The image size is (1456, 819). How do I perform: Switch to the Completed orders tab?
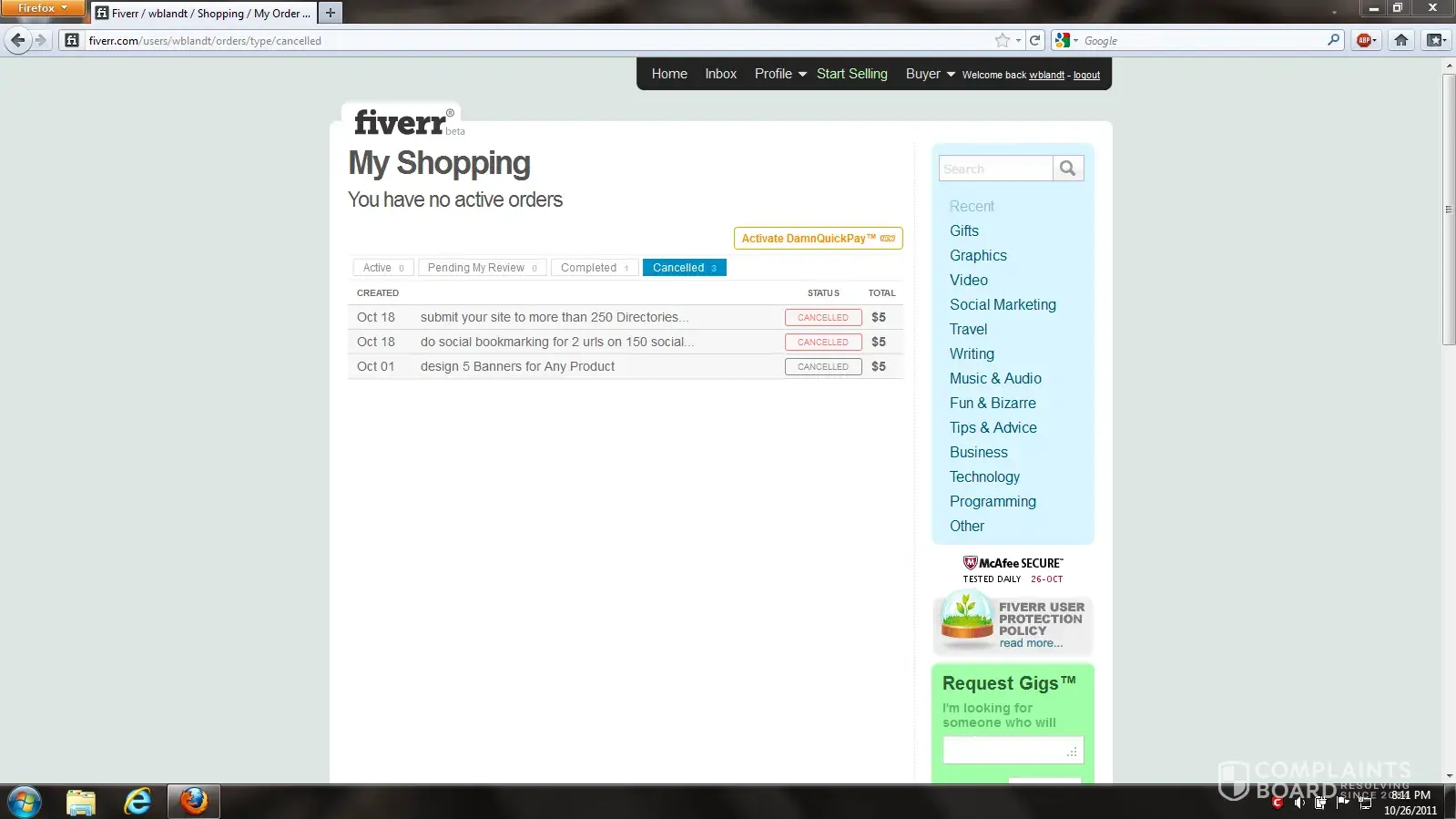(594, 268)
